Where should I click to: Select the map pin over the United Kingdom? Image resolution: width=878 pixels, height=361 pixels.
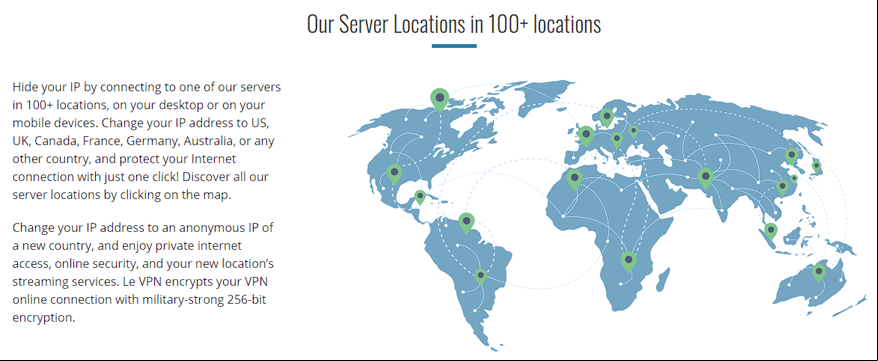(x=586, y=135)
